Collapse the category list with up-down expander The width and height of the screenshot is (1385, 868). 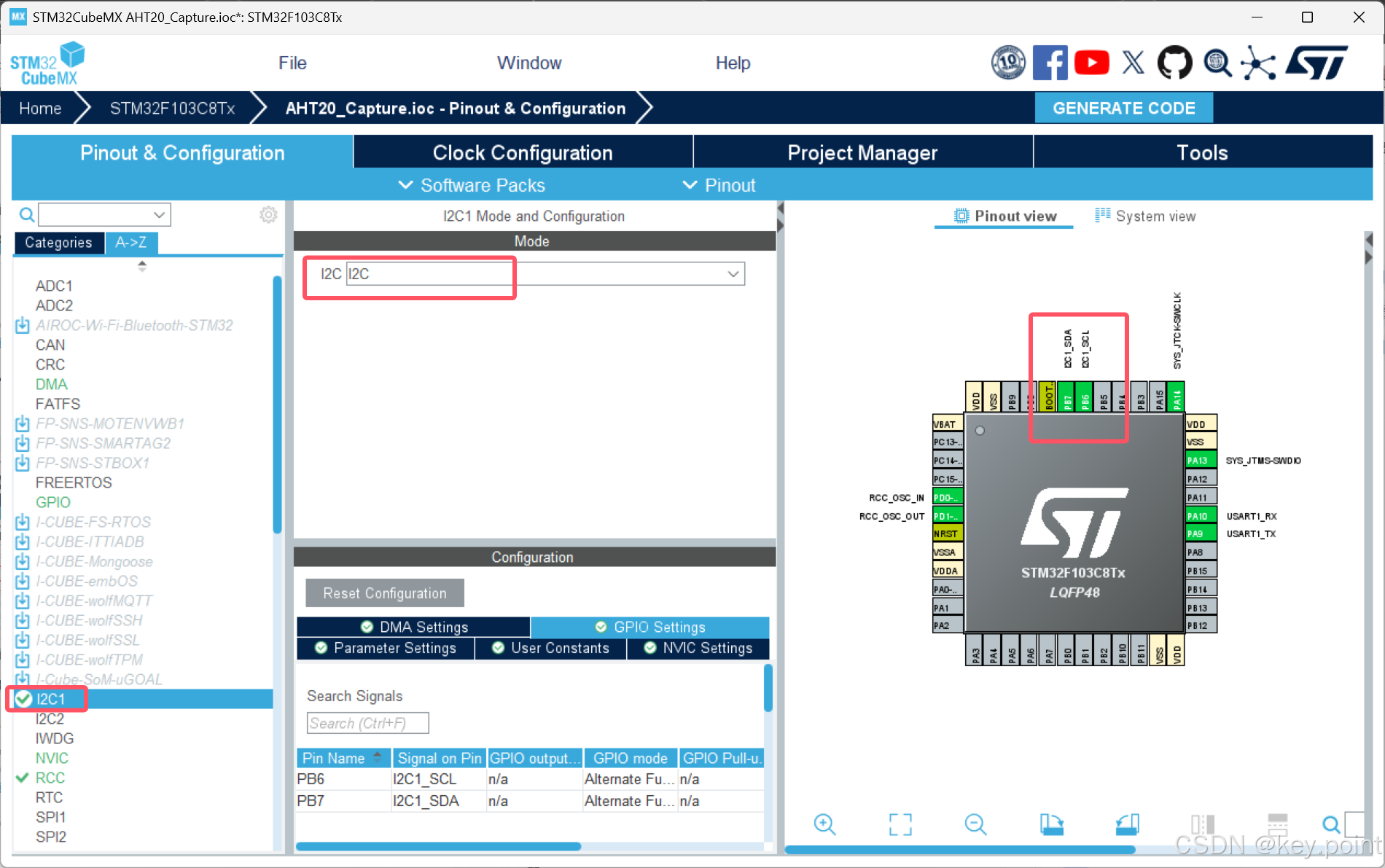[142, 266]
